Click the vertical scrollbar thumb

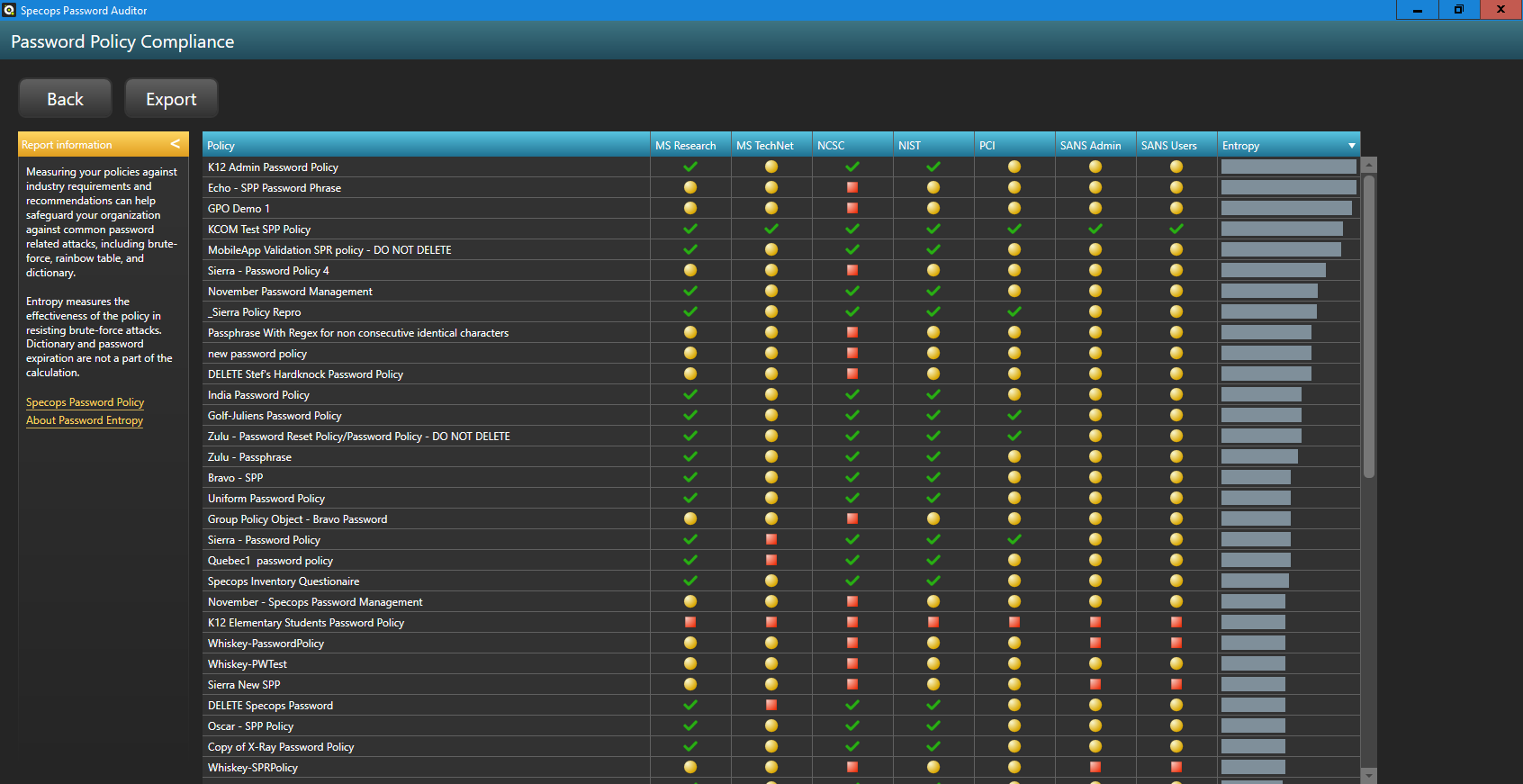pyautogui.click(x=1369, y=326)
